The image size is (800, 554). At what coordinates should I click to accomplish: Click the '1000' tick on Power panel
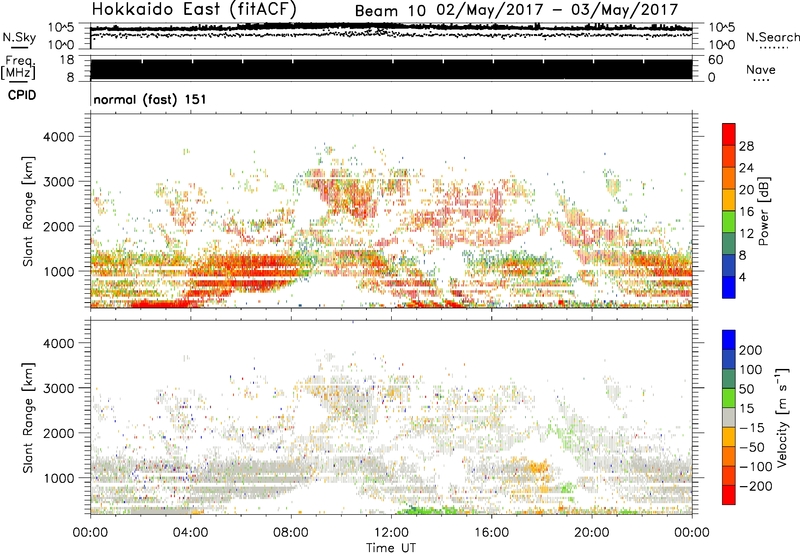click(59, 271)
